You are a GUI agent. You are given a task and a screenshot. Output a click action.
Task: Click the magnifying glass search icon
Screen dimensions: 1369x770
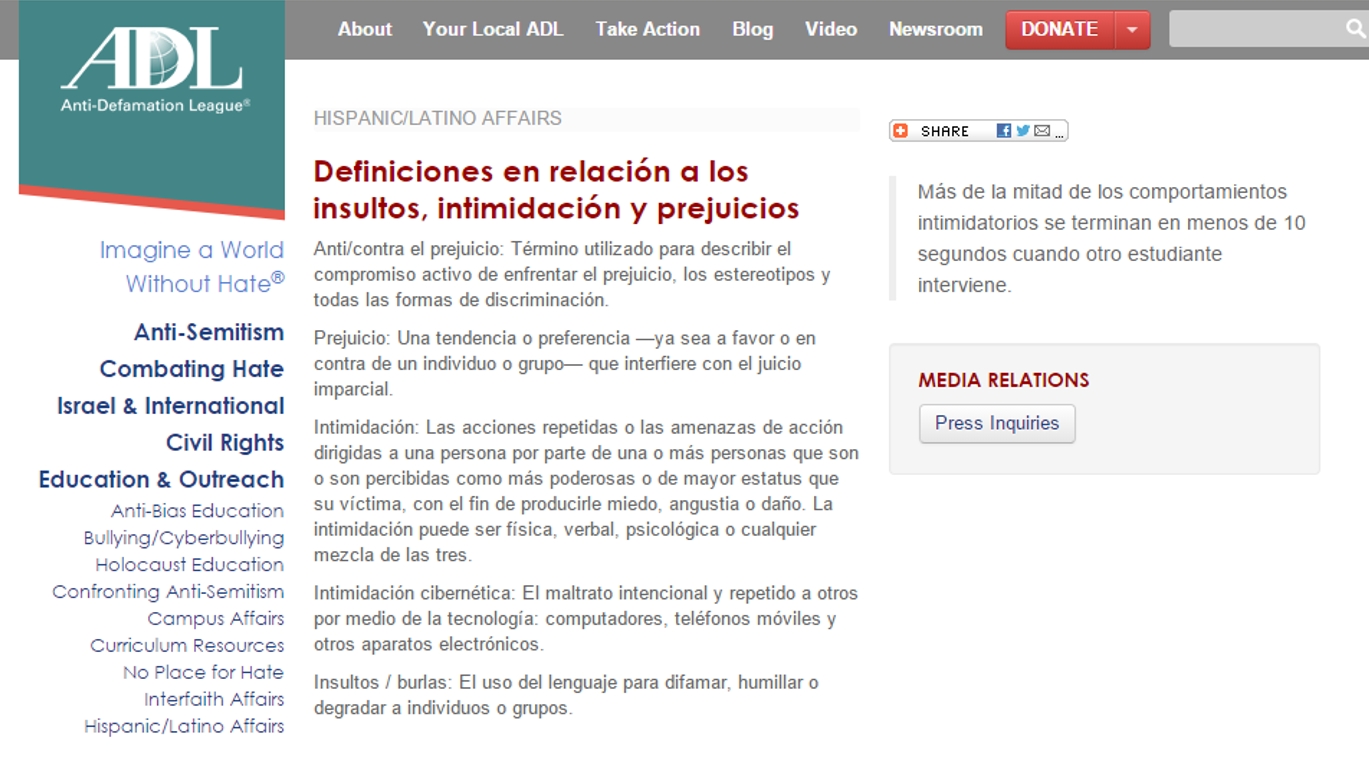[x=1355, y=29]
